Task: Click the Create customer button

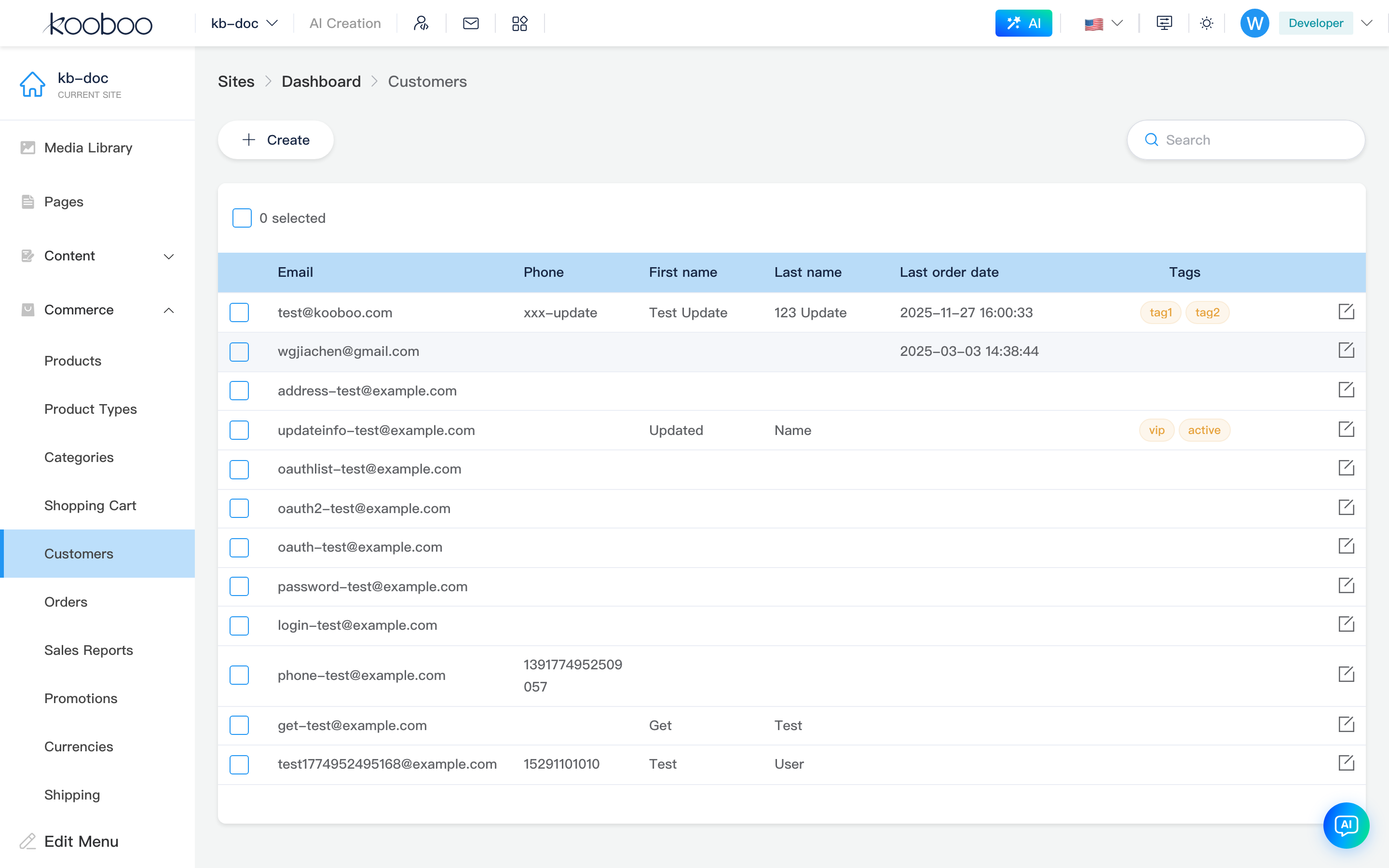Action: point(275,139)
